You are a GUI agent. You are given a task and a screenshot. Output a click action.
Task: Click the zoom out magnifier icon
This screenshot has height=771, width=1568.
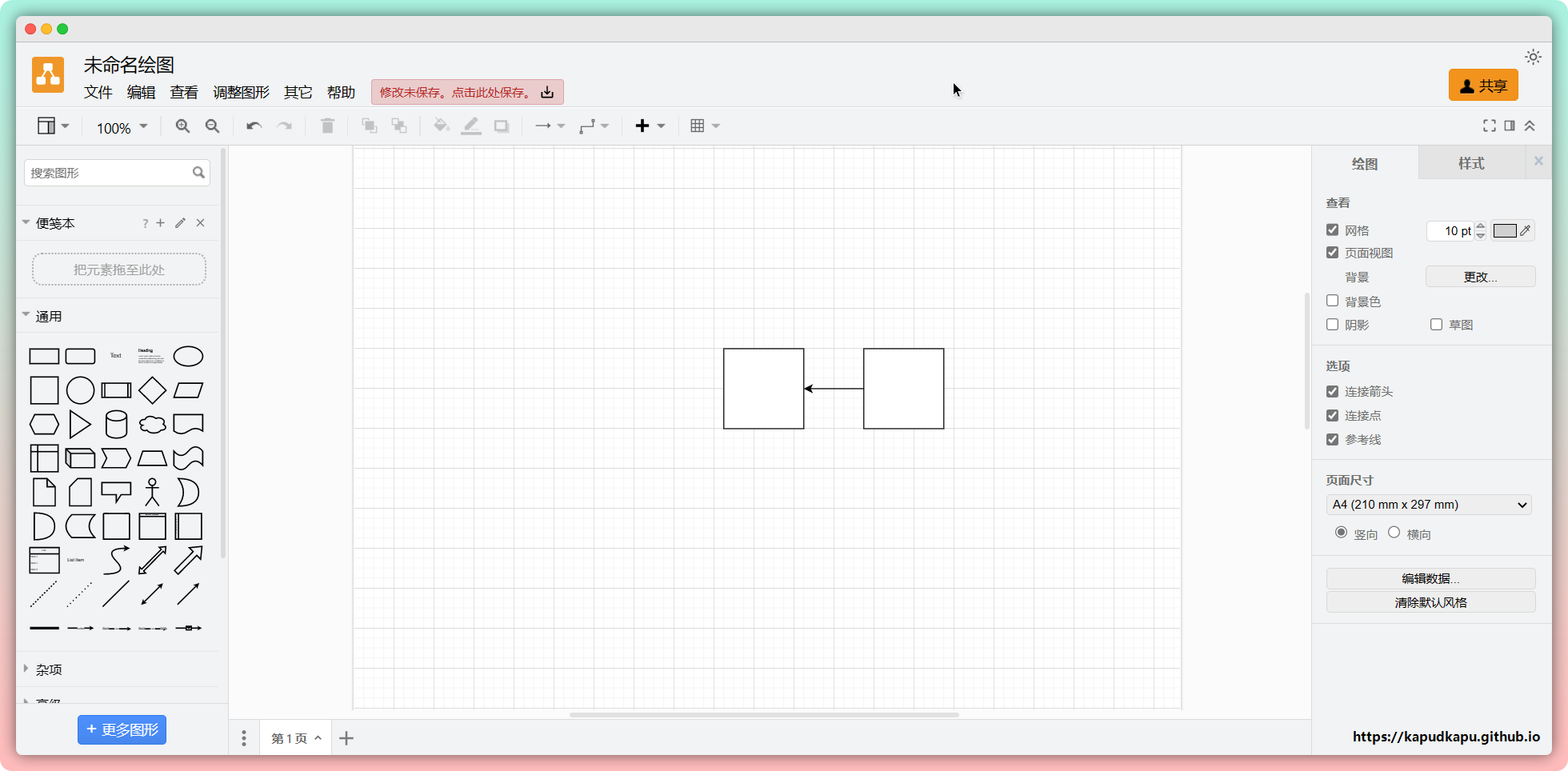[x=212, y=126]
